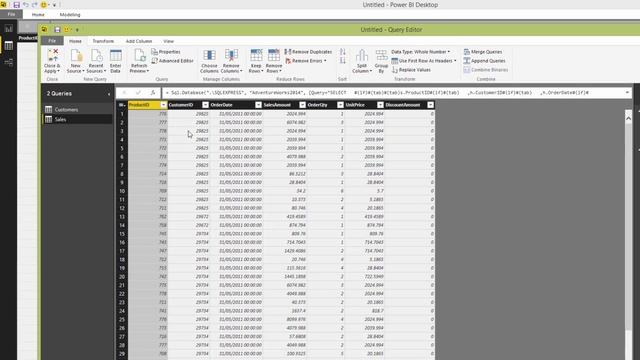Open OrderQty column filter dropdown

pos(340,105)
